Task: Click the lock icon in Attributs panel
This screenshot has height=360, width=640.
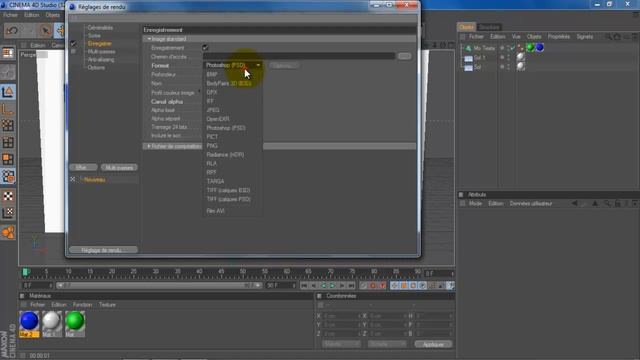Action: tap(618, 203)
